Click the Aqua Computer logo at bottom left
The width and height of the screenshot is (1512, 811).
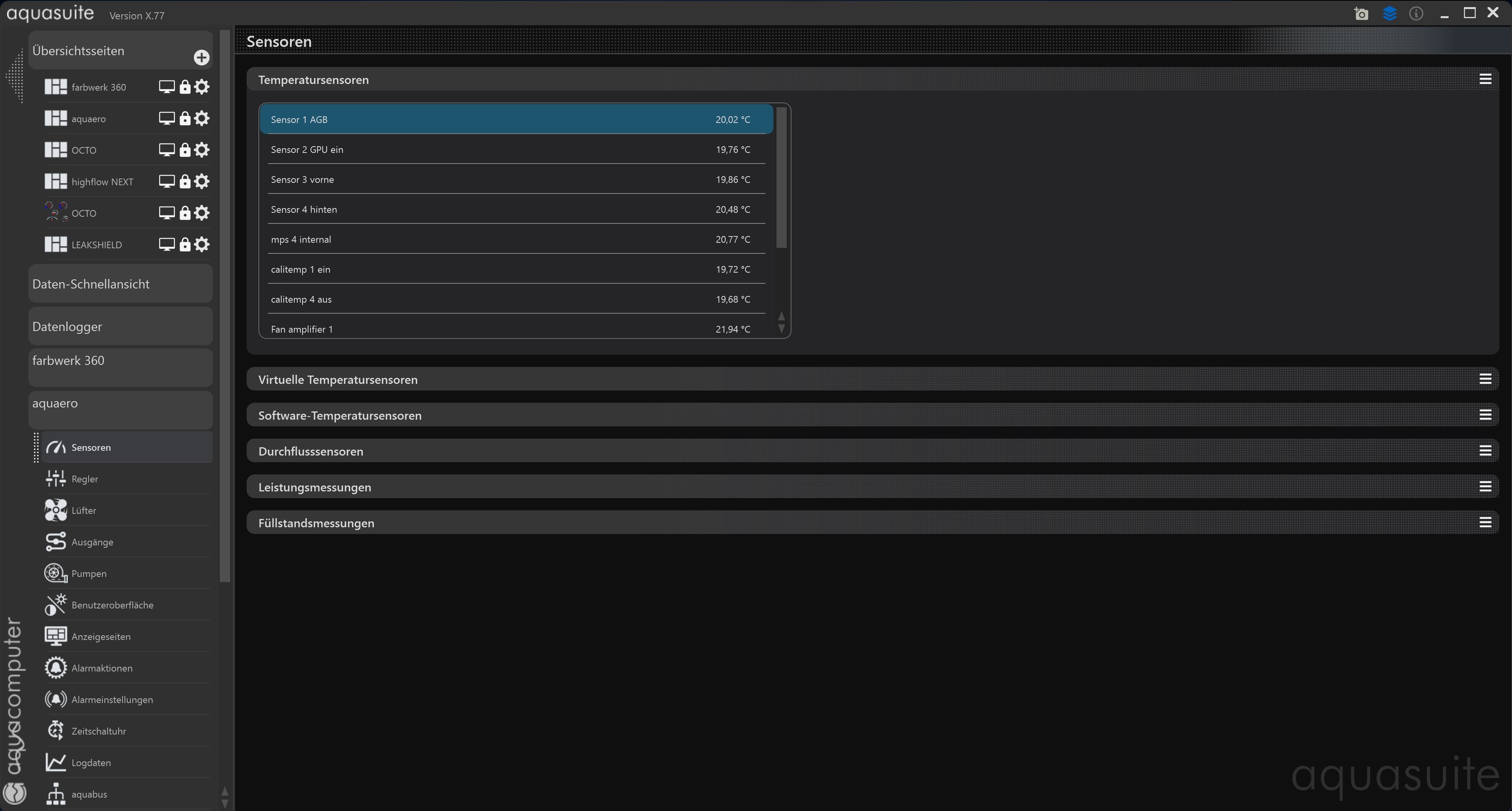click(x=15, y=793)
